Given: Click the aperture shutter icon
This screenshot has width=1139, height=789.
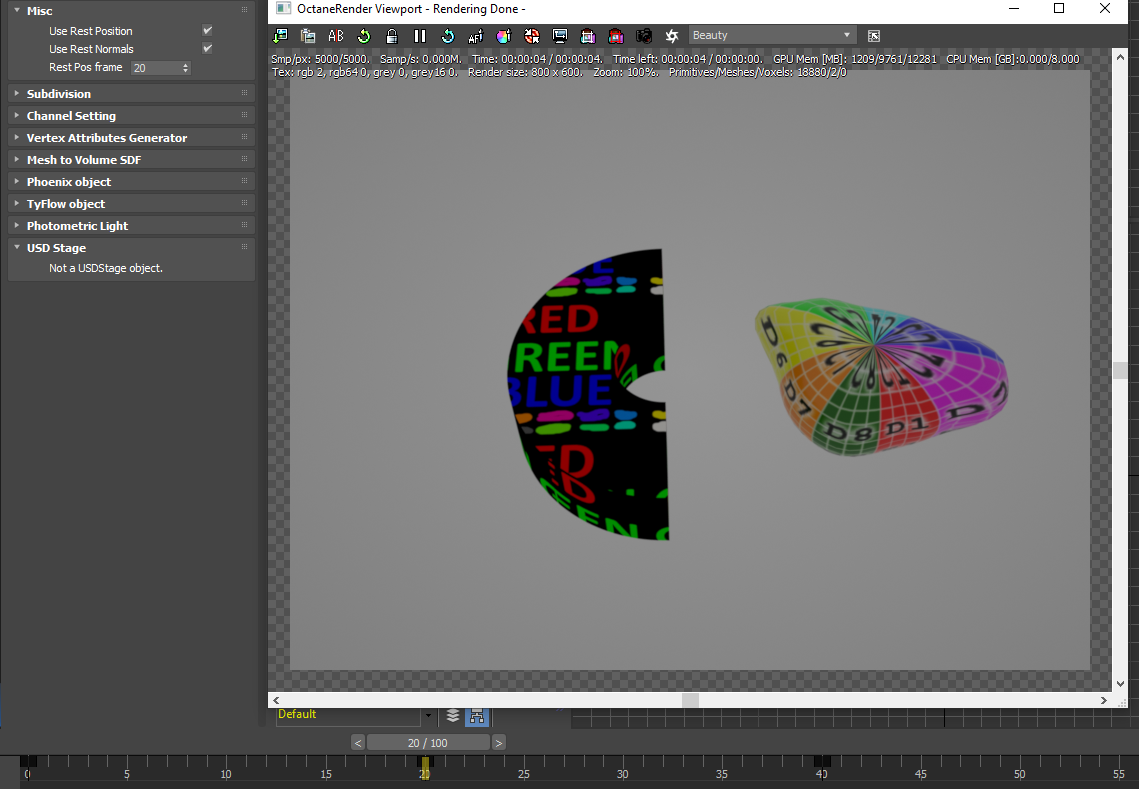Looking at the screenshot, I should tap(672, 36).
